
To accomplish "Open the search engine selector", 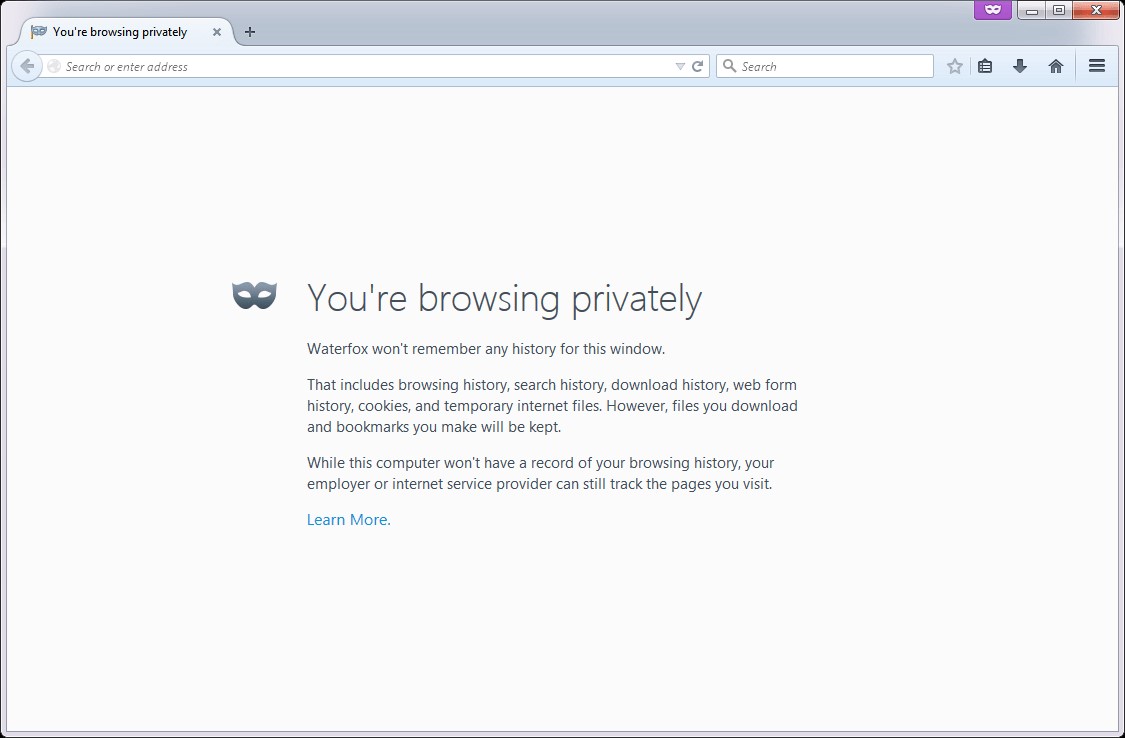I will pos(729,66).
